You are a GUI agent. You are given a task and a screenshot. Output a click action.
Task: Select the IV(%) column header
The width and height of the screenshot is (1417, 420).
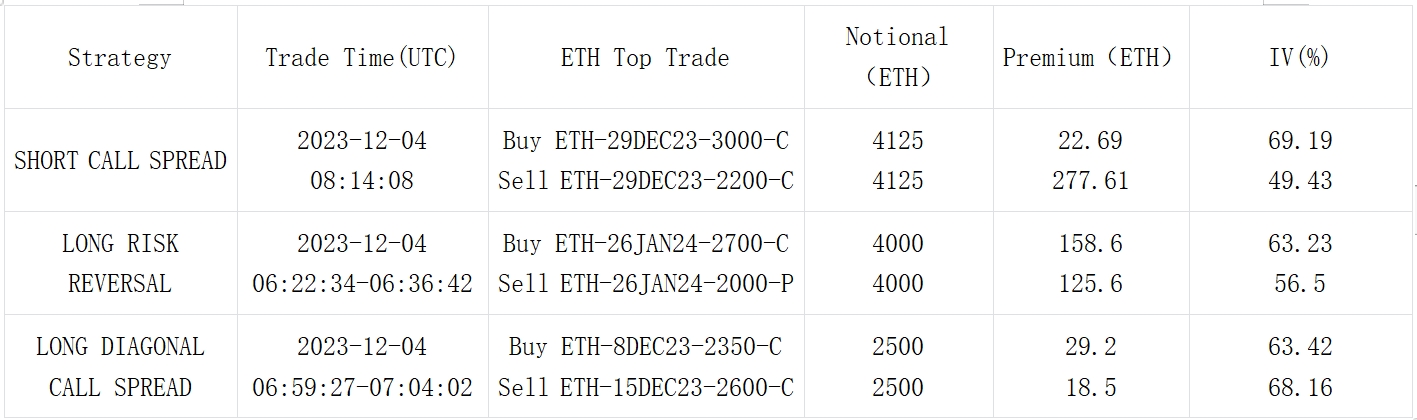[1299, 58]
